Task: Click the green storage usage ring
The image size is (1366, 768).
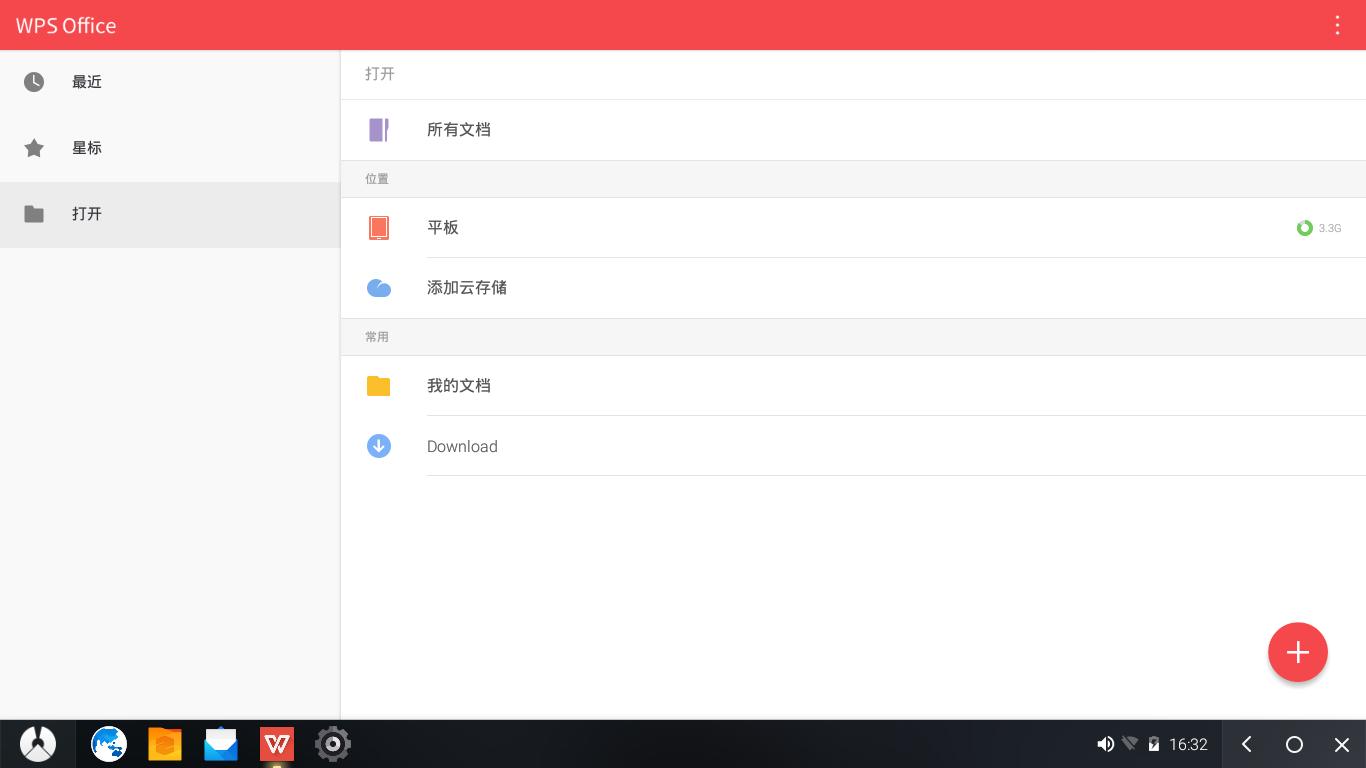Action: pos(1305,228)
